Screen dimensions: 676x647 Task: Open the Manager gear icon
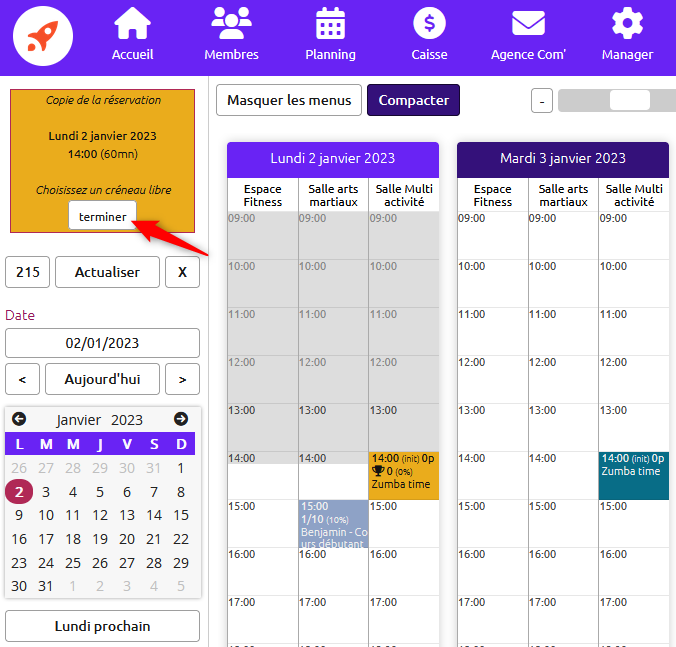(x=627, y=24)
